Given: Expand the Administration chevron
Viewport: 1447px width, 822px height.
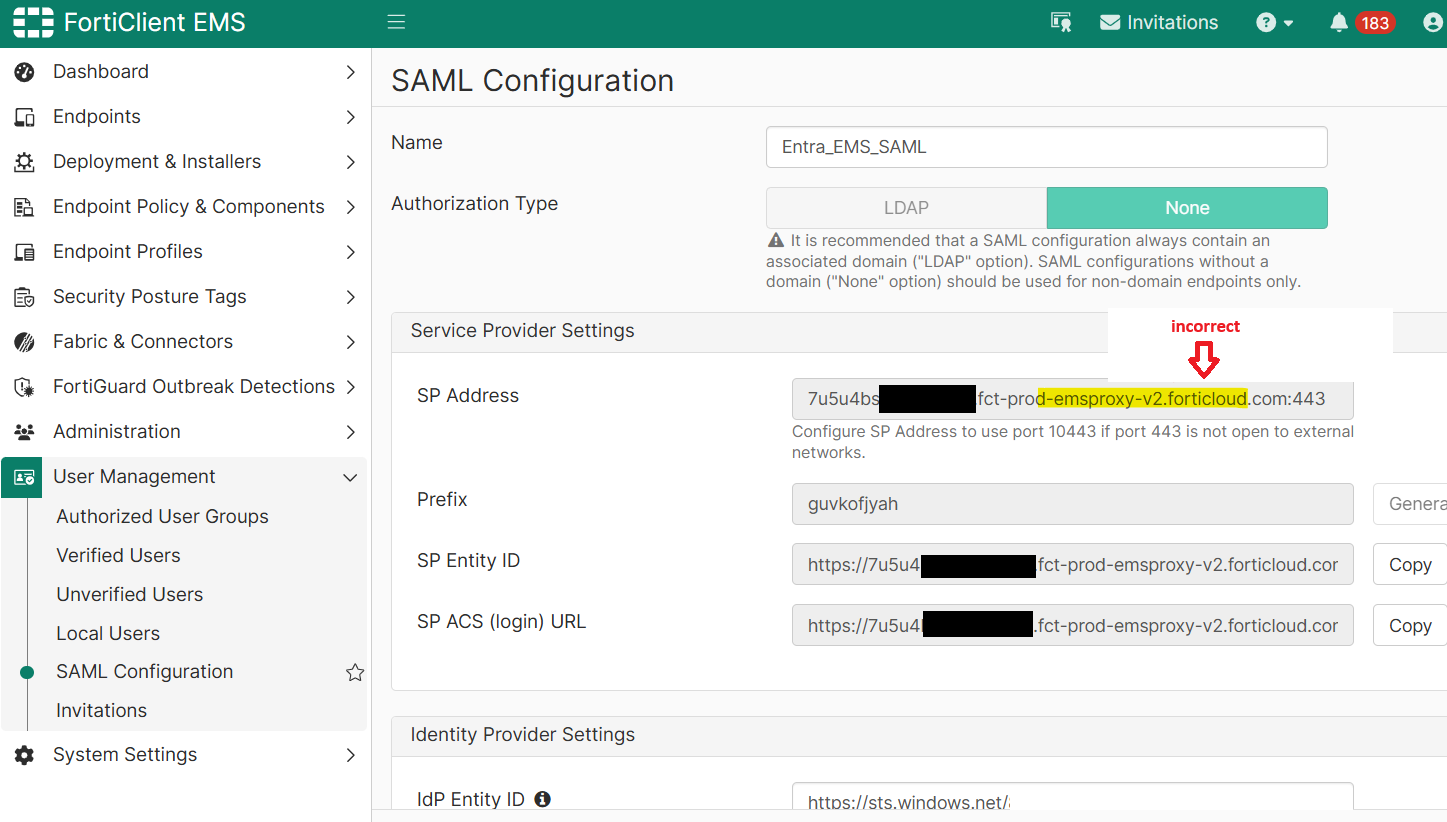Looking at the screenshot, I should [x=350, y=432].
